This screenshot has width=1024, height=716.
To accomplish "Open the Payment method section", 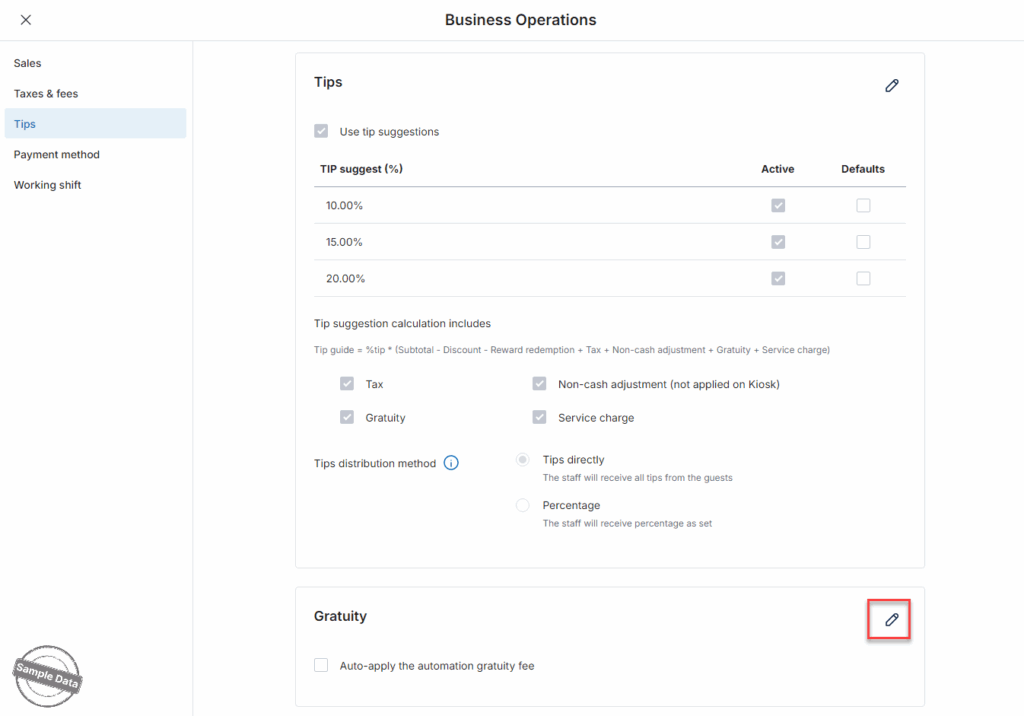I will 57,155.
